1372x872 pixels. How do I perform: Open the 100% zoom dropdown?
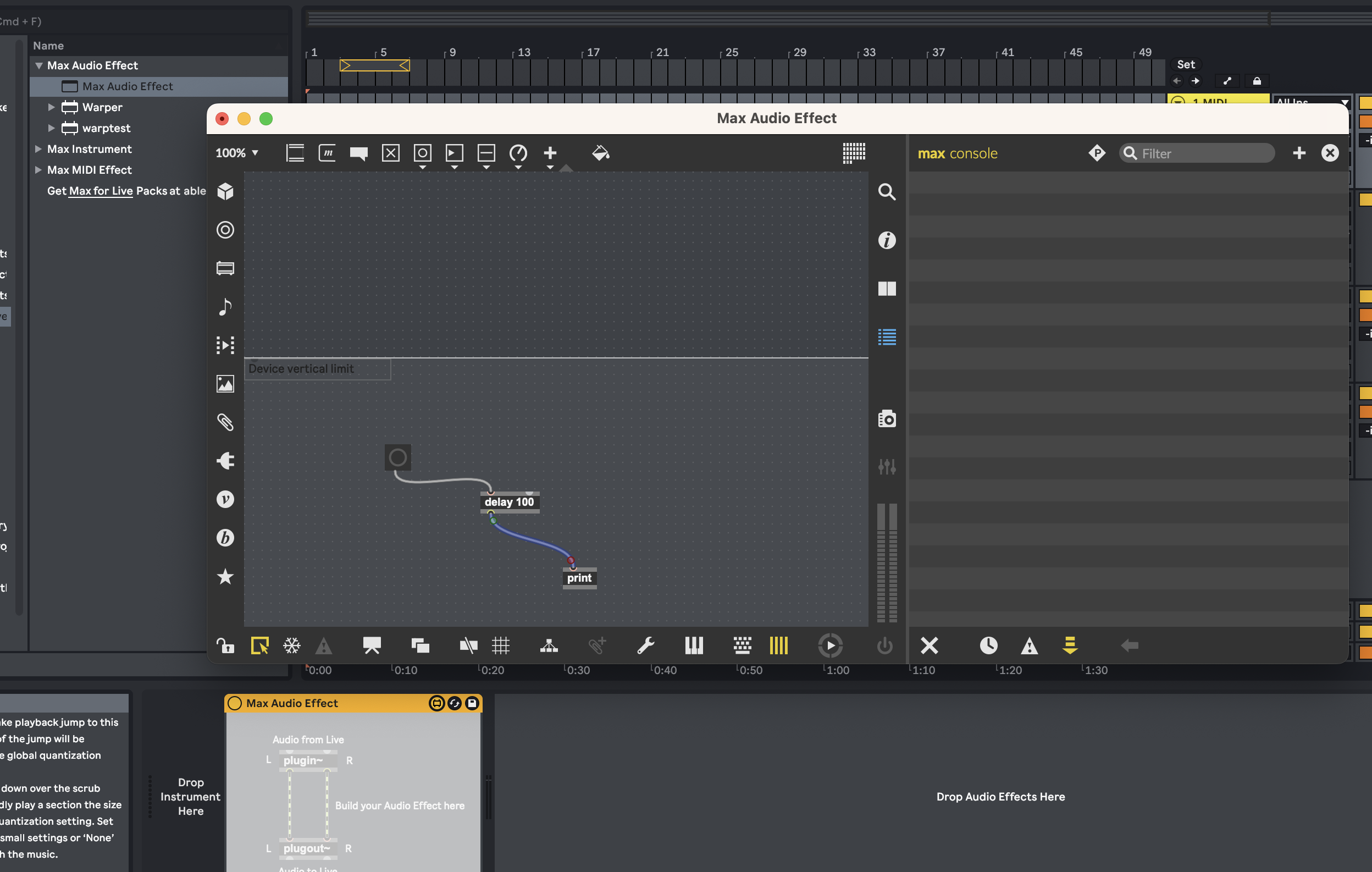pos(237,153)
